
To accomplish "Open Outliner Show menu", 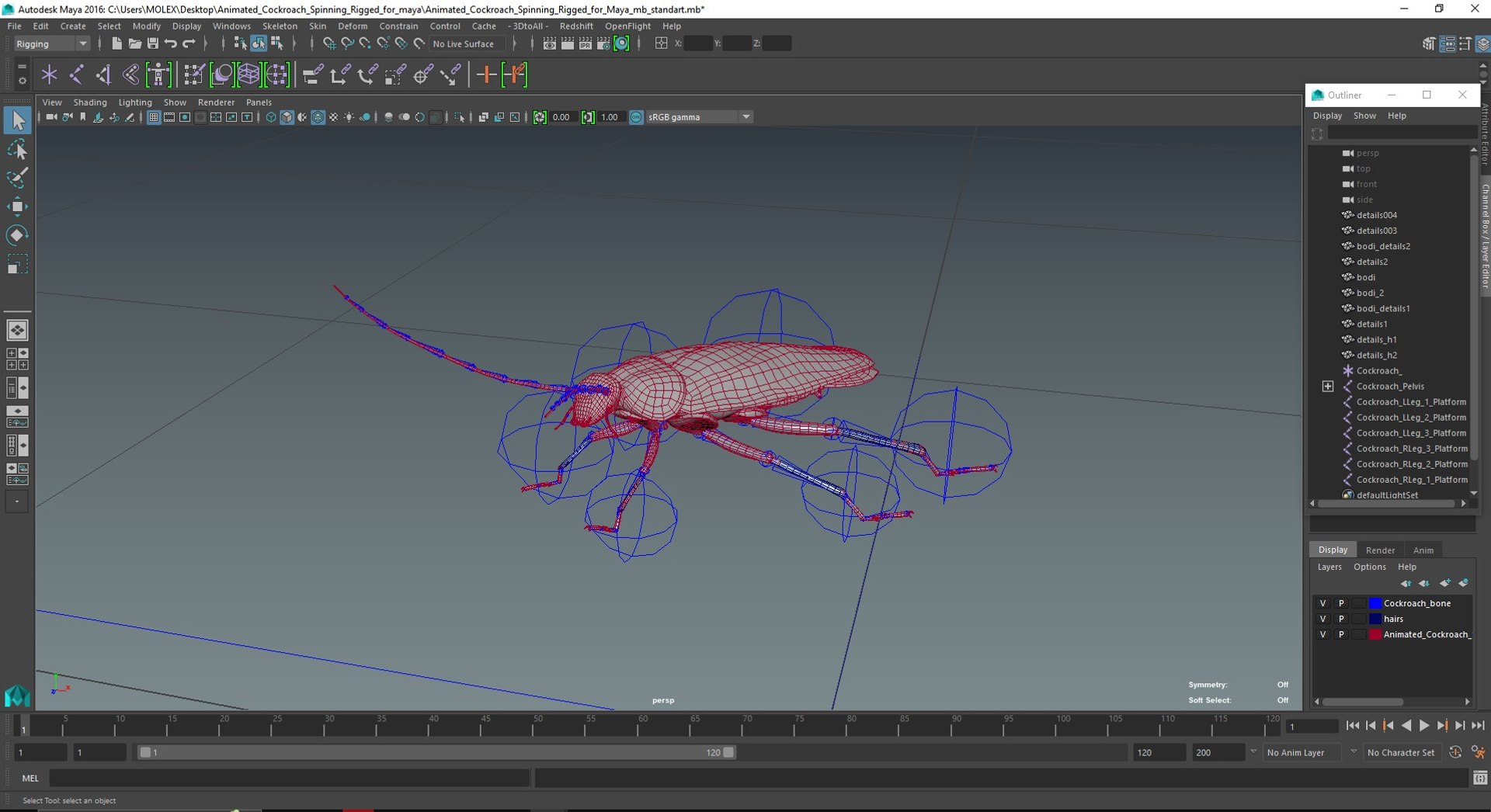I will (x=1364, y=116).
